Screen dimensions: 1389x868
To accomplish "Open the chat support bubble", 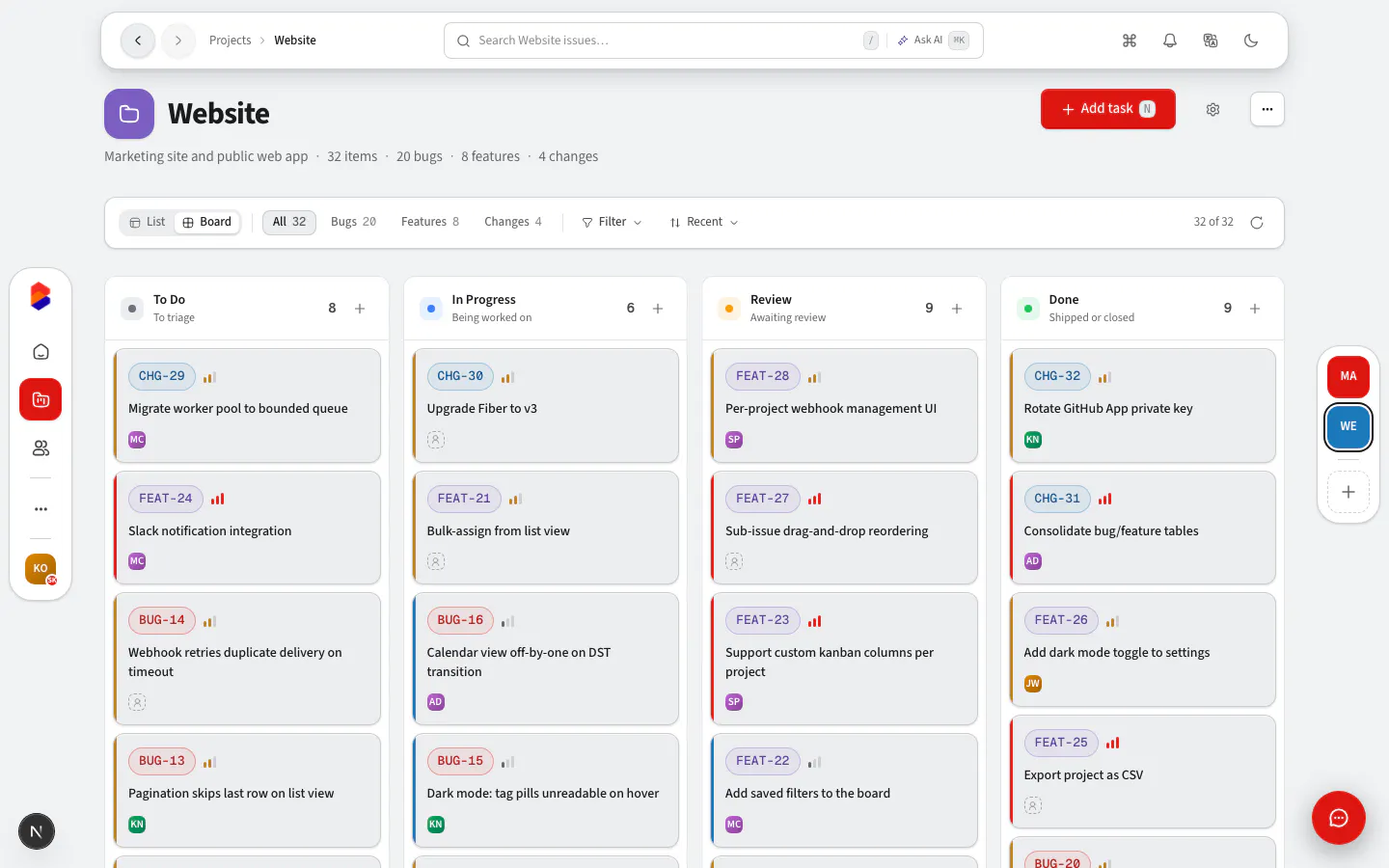I will tap(1339, 818).
